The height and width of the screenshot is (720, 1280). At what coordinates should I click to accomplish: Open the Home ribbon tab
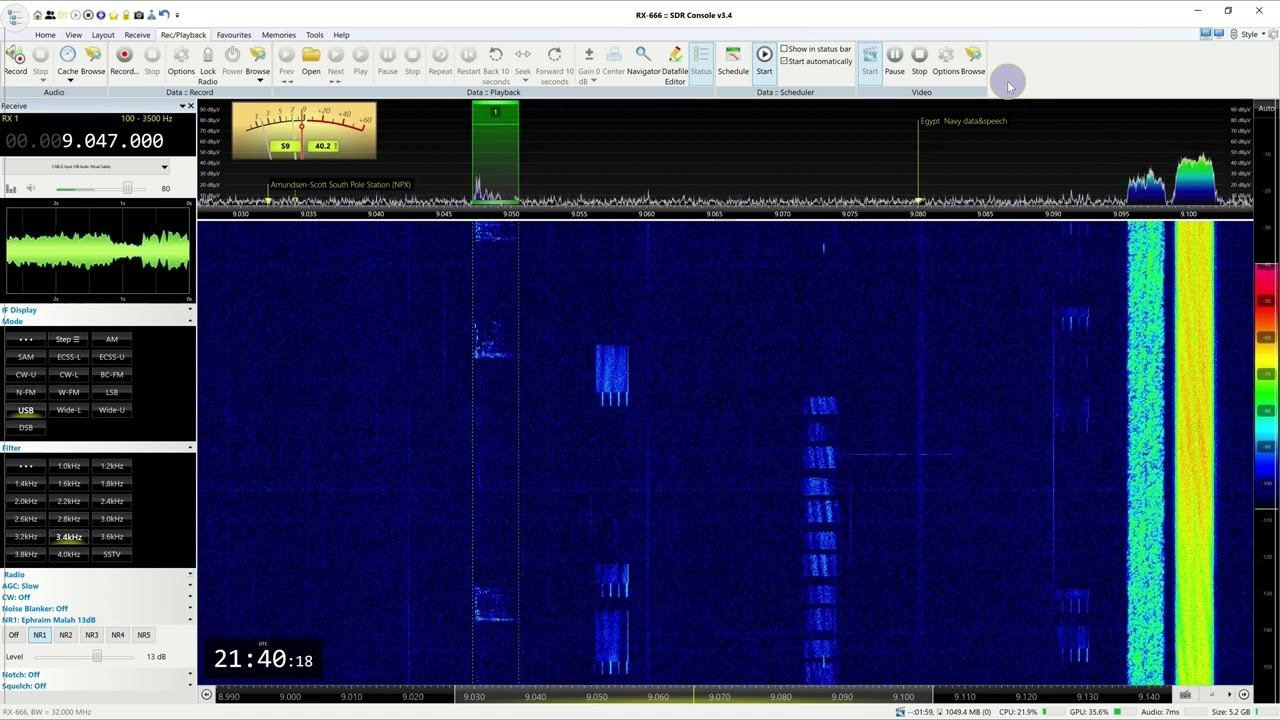tap(45, 35)
